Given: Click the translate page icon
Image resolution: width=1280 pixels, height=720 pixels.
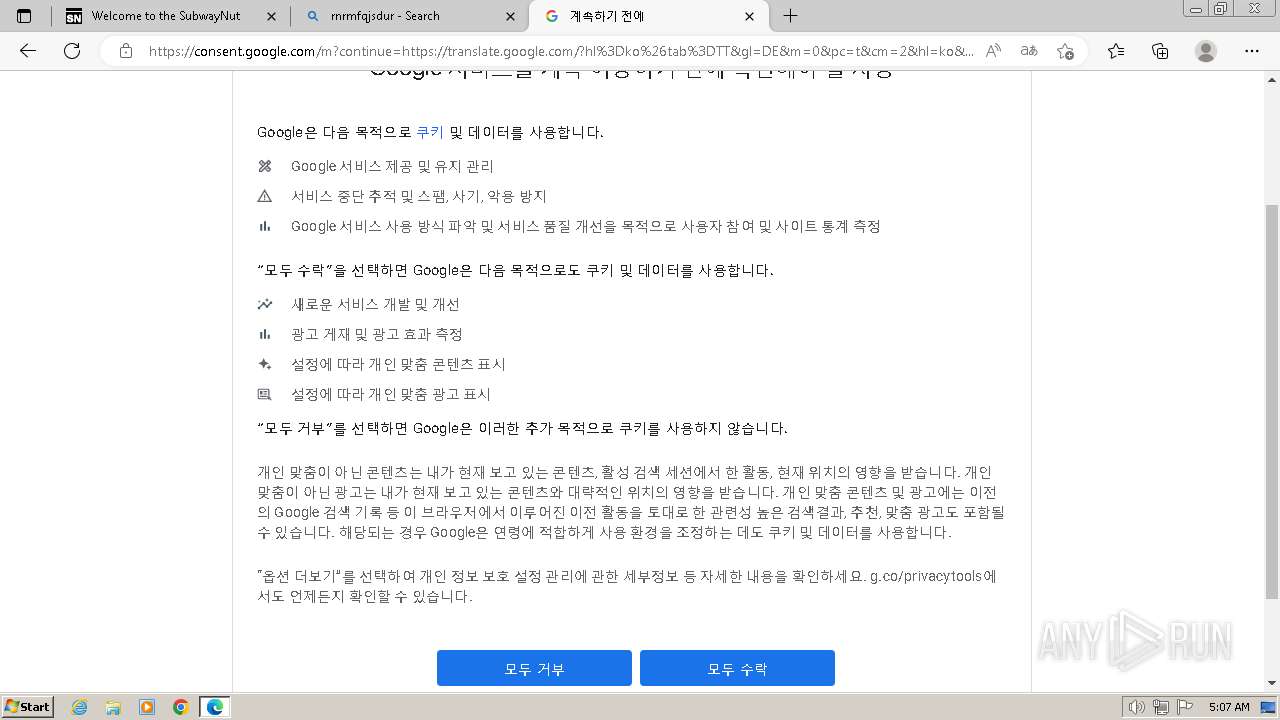Looking at the screenshot, I should pos(1028,51).
